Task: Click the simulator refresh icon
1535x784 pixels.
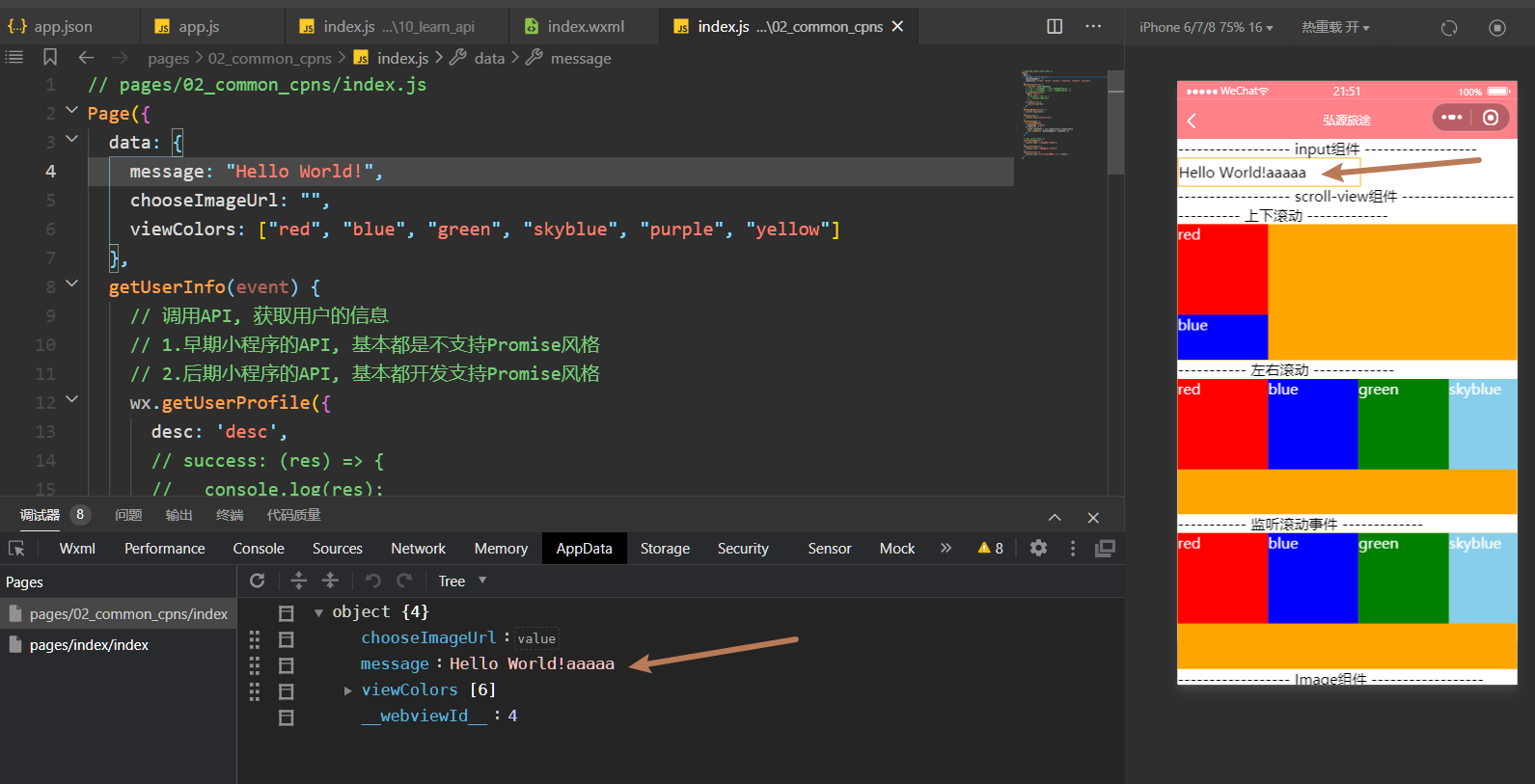Action: point(1448,28)
